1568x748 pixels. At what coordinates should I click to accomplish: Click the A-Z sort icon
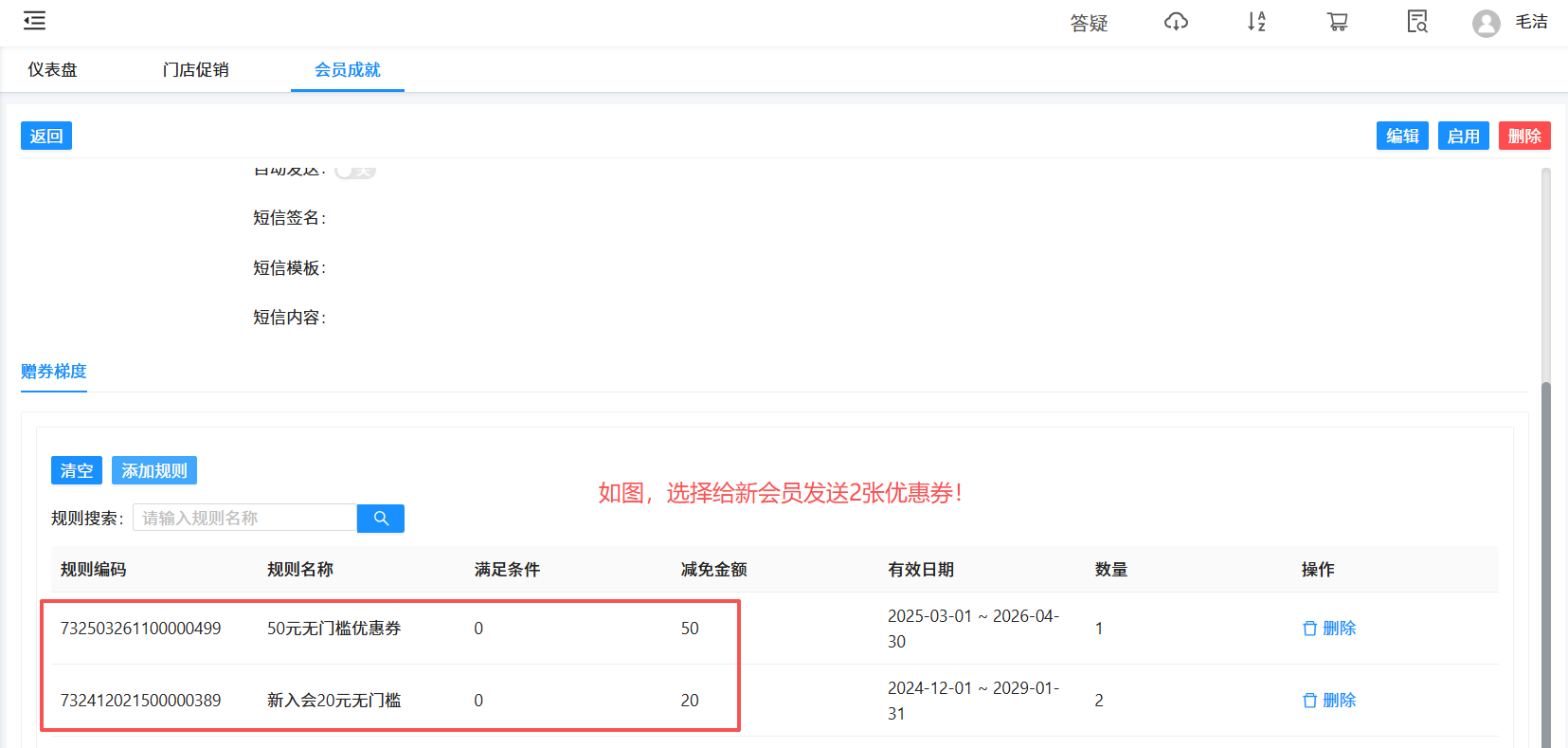click(1256, 22)
